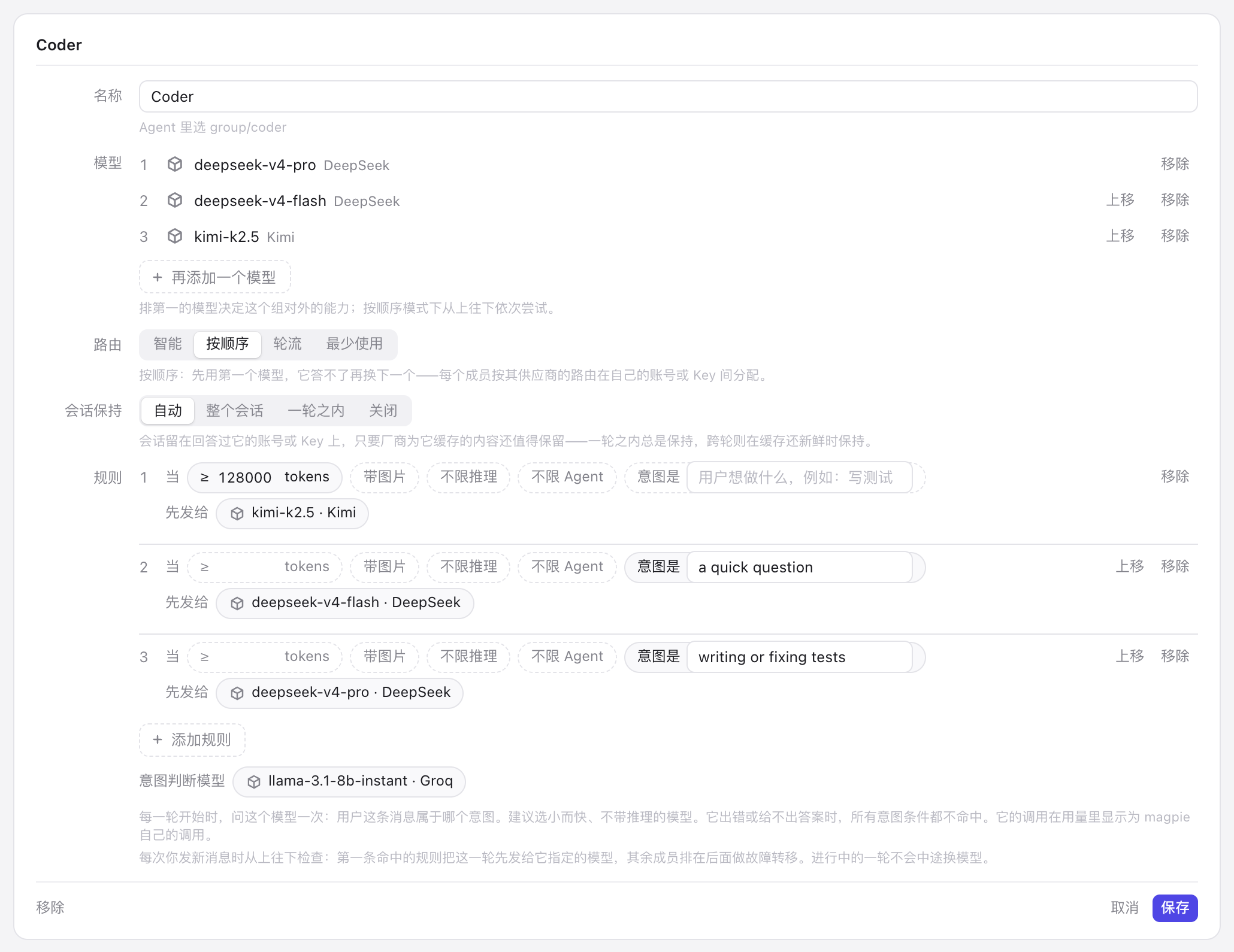The image size is (1234, 952).
Task: Move deepseek-v4-flash up in model list
Action: [1120, 200]
